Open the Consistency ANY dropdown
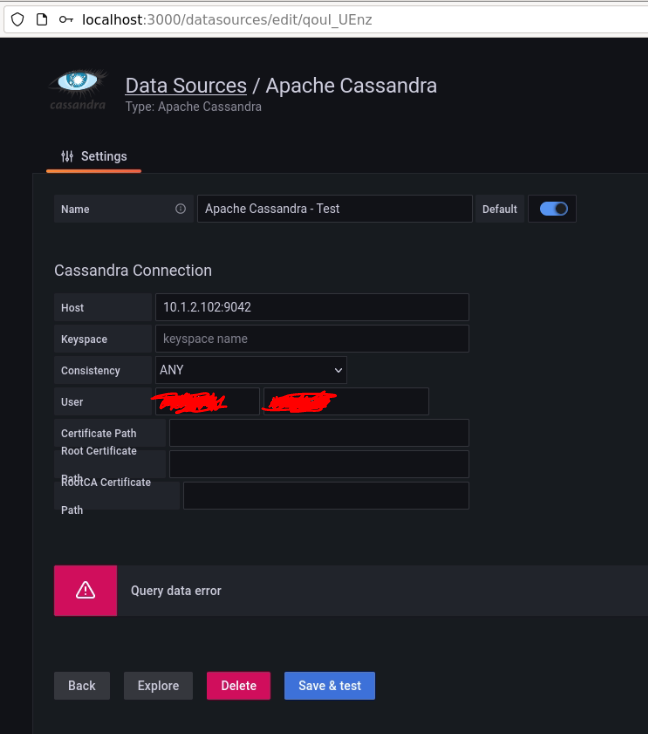 pos(251,370)
